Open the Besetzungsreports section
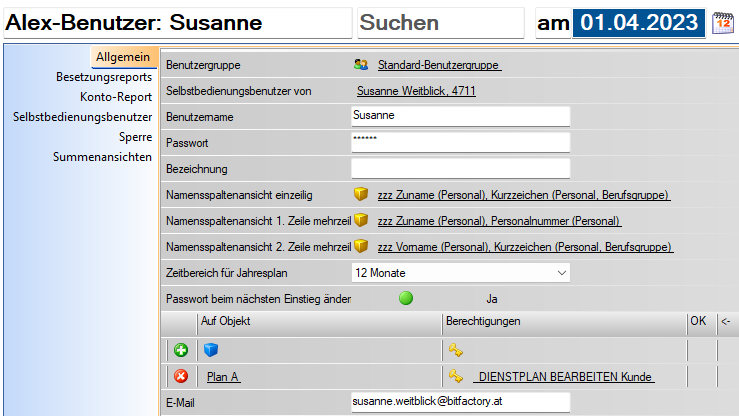The height and width of the screenshot is (416, 739). point(104,77)
